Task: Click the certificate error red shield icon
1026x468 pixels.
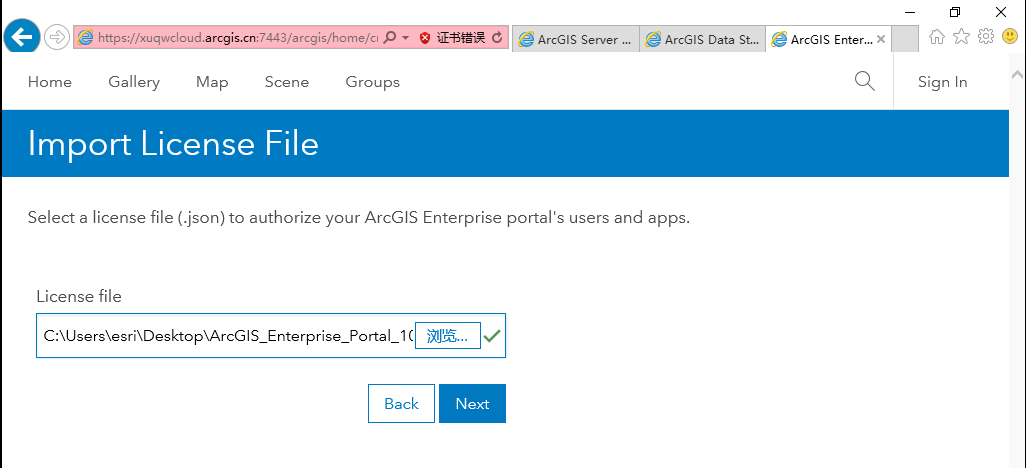Action: pos(425,38)
